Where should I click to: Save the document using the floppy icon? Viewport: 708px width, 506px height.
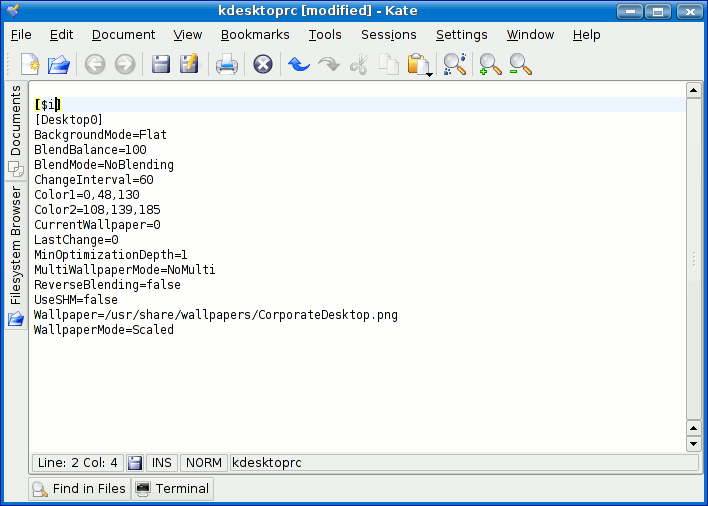[x=160, y=65]
